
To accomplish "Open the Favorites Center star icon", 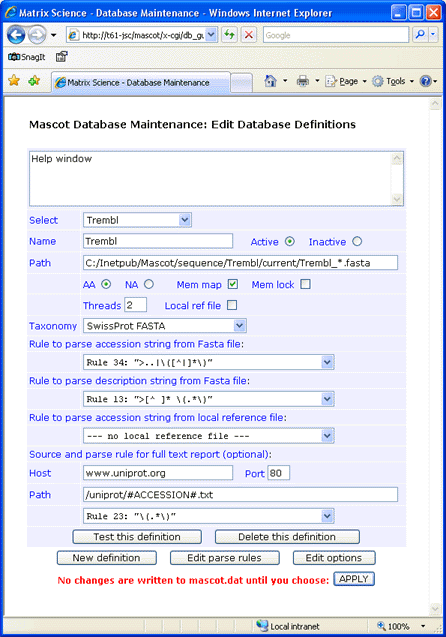I will pyautogui.click(x=14, y=80).
